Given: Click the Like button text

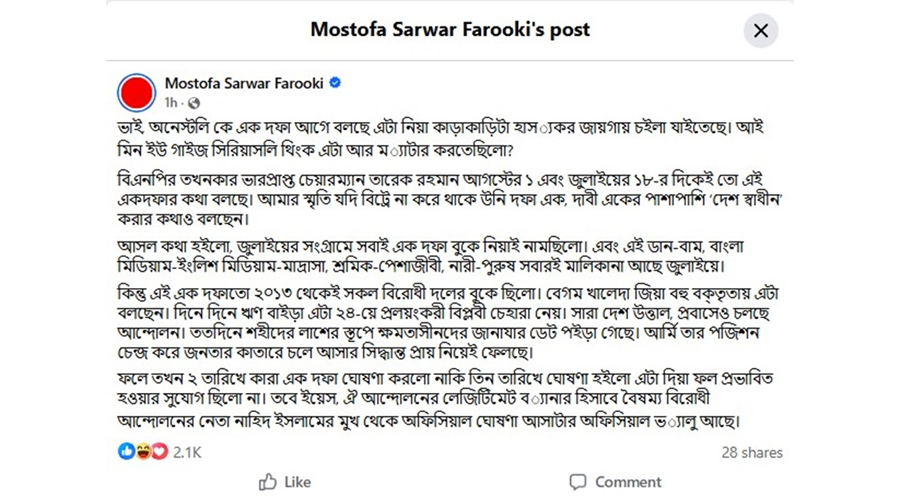Looking at the screenshot, I should pos(297,482).
